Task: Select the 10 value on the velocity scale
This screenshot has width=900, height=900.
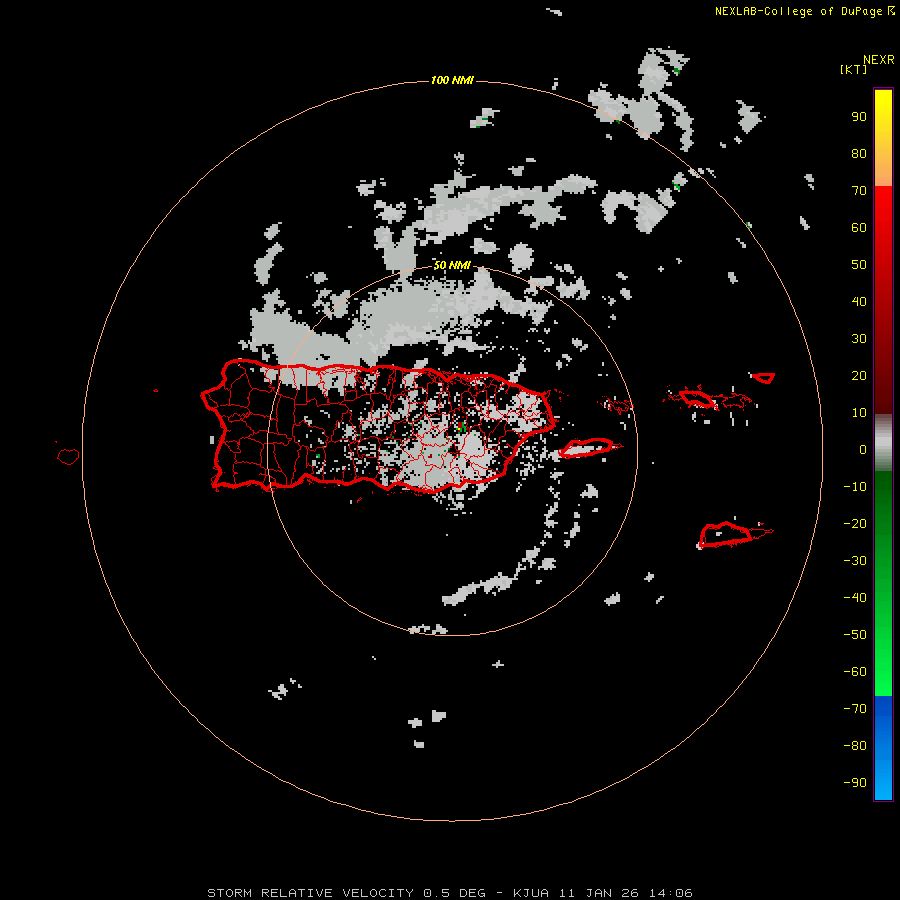Action: (859, 413)
